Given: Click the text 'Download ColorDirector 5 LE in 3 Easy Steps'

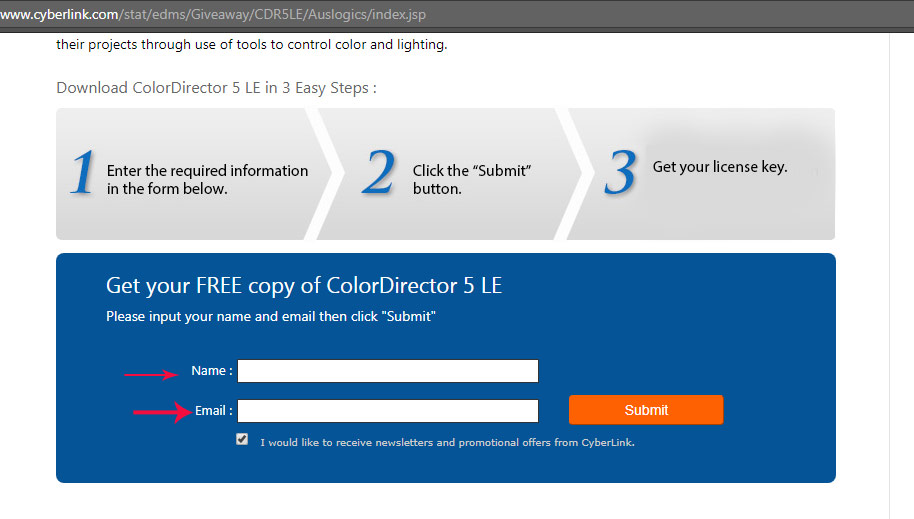Looking at the screenshot, I should [x=216, y=88].
